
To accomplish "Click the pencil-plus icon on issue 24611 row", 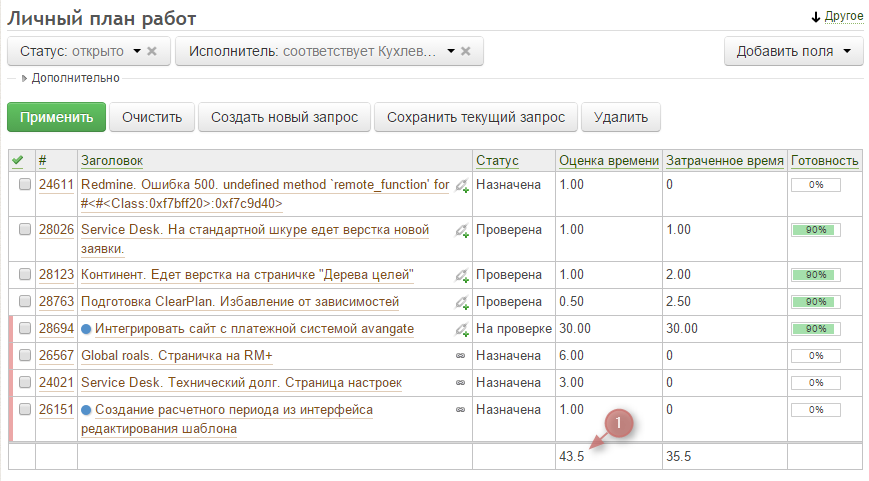I will tap(462, 186).
